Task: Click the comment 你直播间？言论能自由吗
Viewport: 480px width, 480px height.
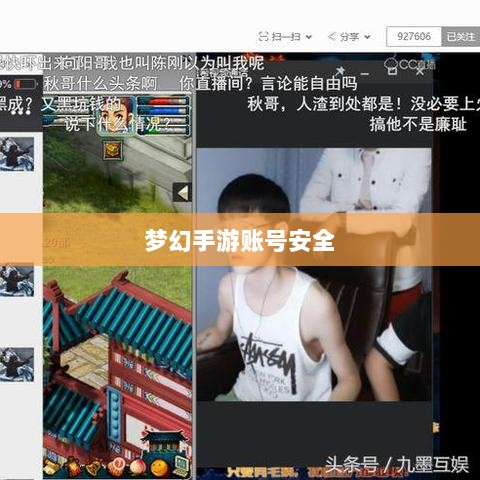Action: pyautogui.click(x=268, y=83)
